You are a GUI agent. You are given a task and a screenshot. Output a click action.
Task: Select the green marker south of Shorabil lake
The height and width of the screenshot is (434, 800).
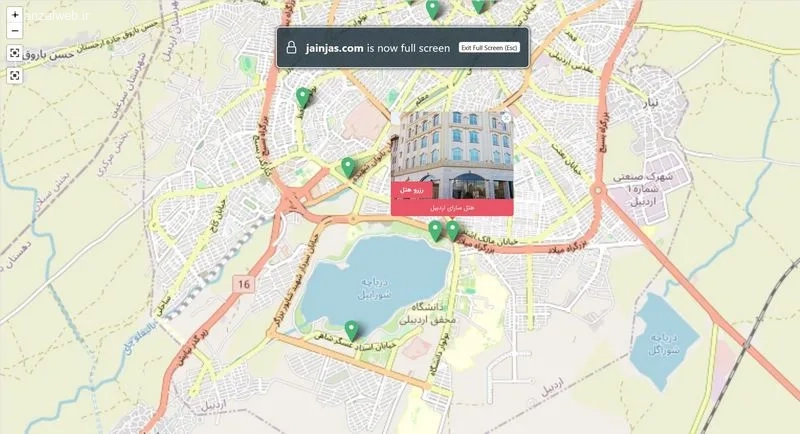point(351,331)
